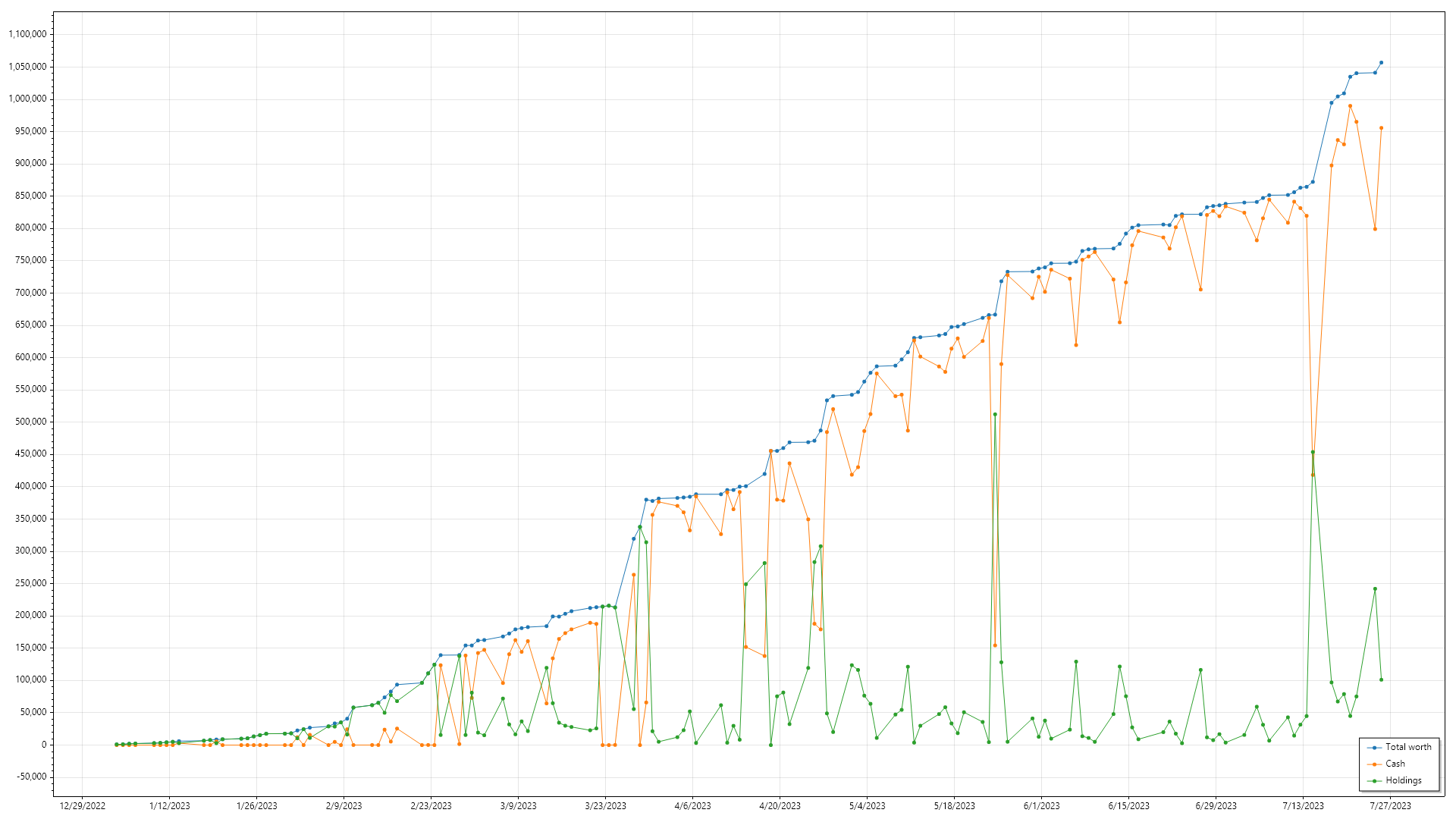Image resolution: width=1456 pixels, height=819 pixels.
Task: Click the 900,000 y-axis label
Action: click(x=30, y=163)
